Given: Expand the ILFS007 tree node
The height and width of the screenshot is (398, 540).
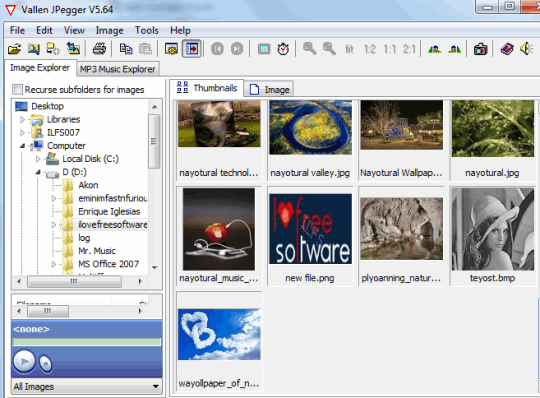Looking at the screenshot, I should (x=22, y=133).
